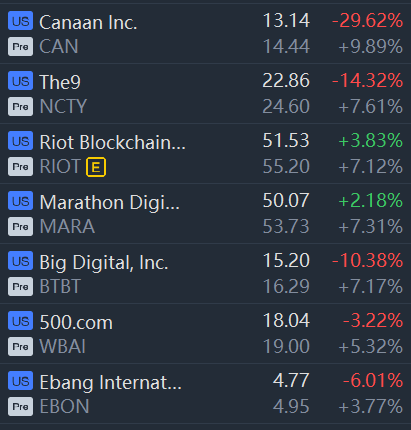Click The9 price 22.86

coord(286,81)
